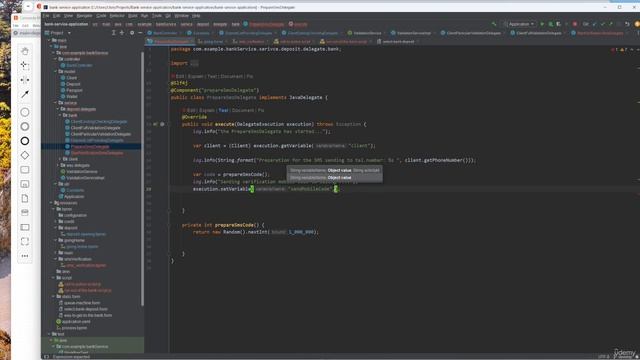640x360 pixels.
Task: Collapse the controller folder
Action: (56, 59)
